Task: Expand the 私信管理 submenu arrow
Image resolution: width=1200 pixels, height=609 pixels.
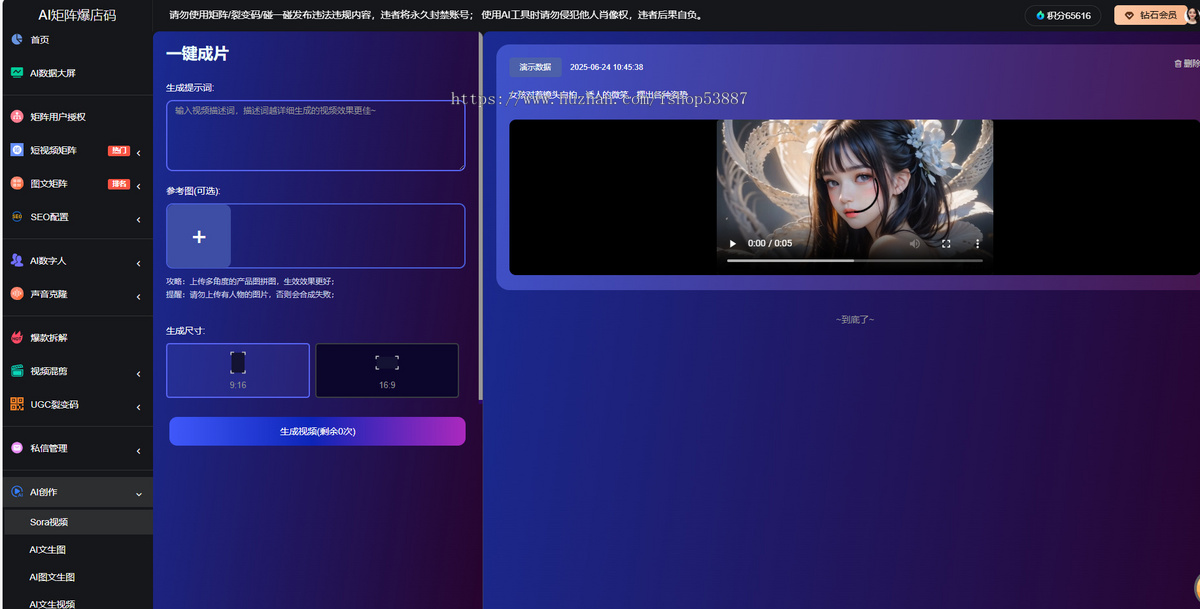Action: point(138,451)
